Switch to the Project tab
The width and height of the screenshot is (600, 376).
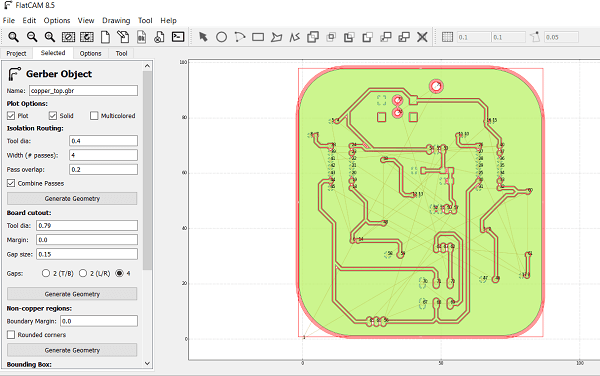coord(16,53)
